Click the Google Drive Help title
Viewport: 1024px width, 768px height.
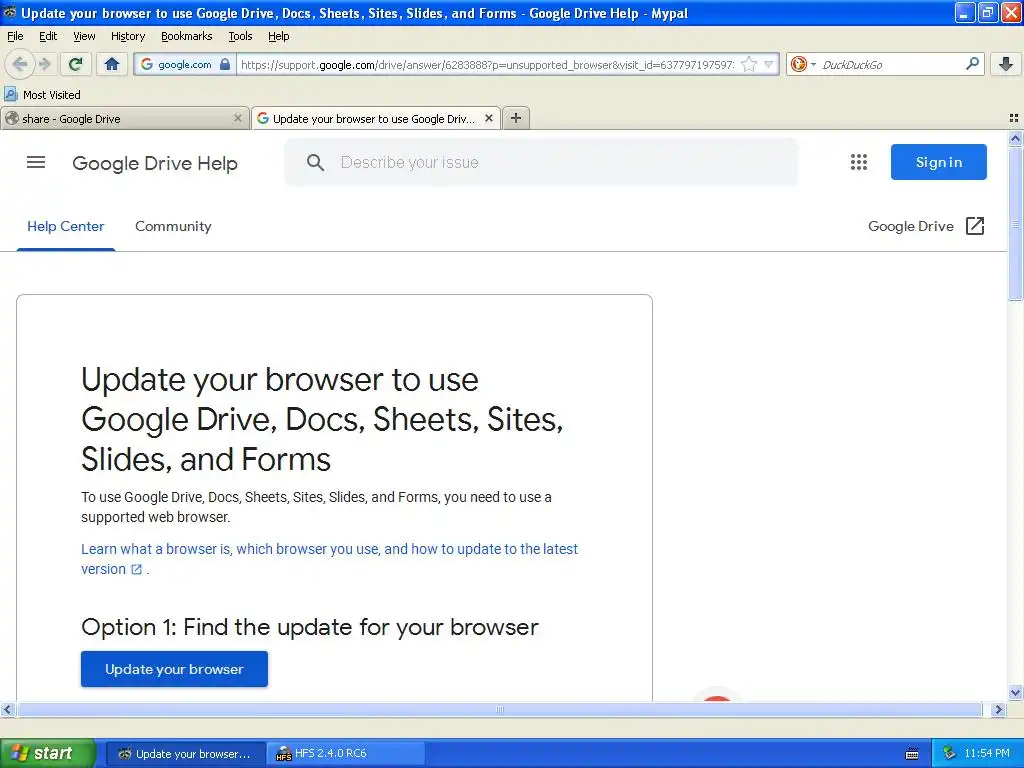tap(155, 163)
